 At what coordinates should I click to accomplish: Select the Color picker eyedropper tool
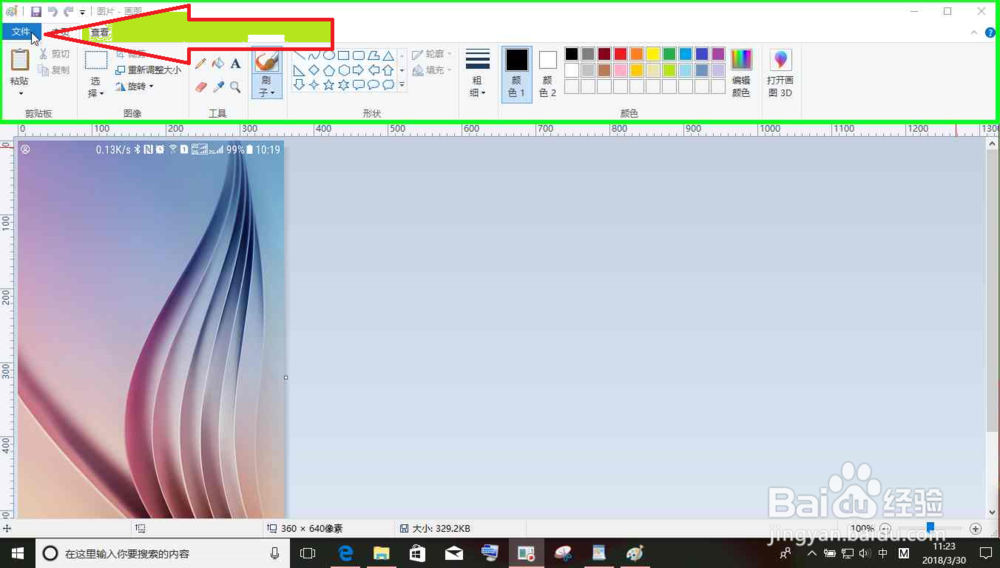218,87
